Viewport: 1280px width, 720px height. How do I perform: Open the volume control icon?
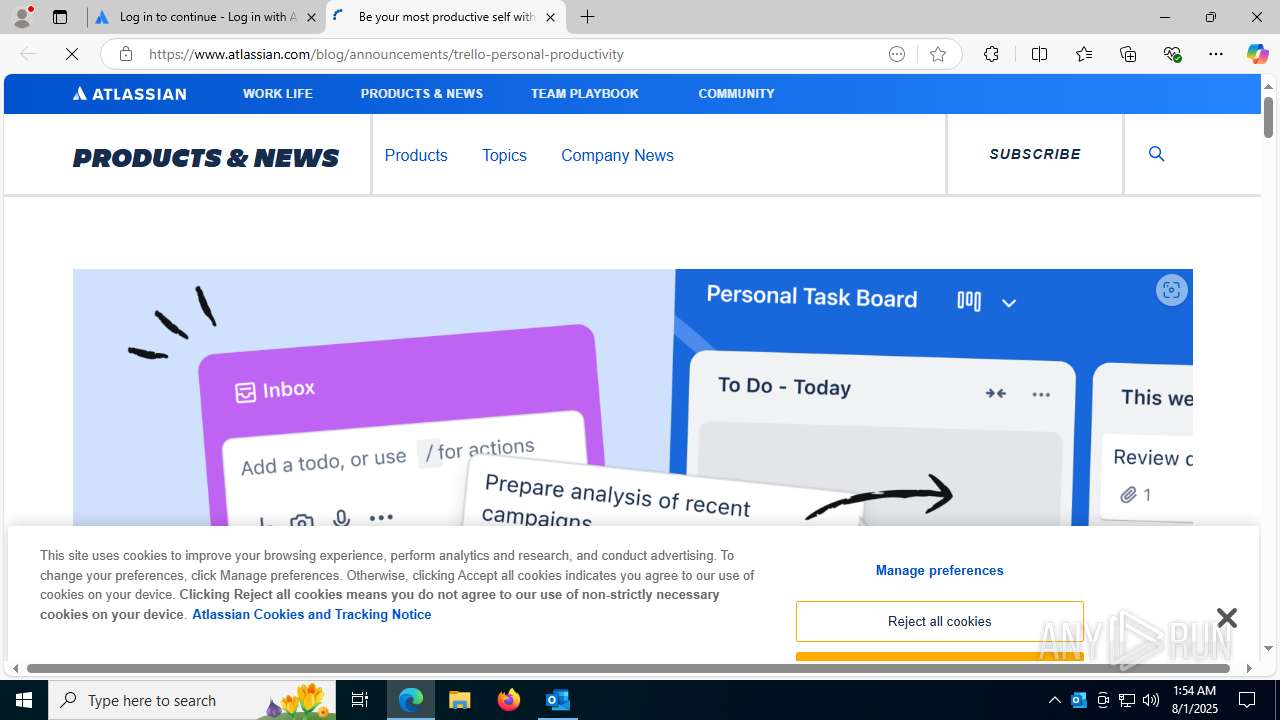coord(1151,700)
